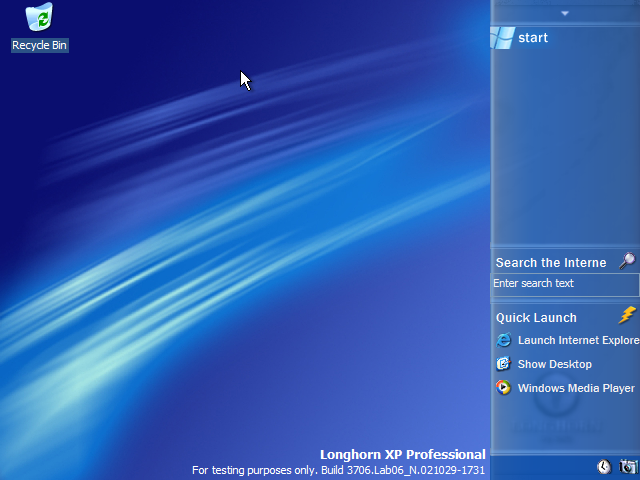The width and height of the screenshot is (640, 480).
Task: Click the Windows Media Player icon
Action: tap(504, 388)
